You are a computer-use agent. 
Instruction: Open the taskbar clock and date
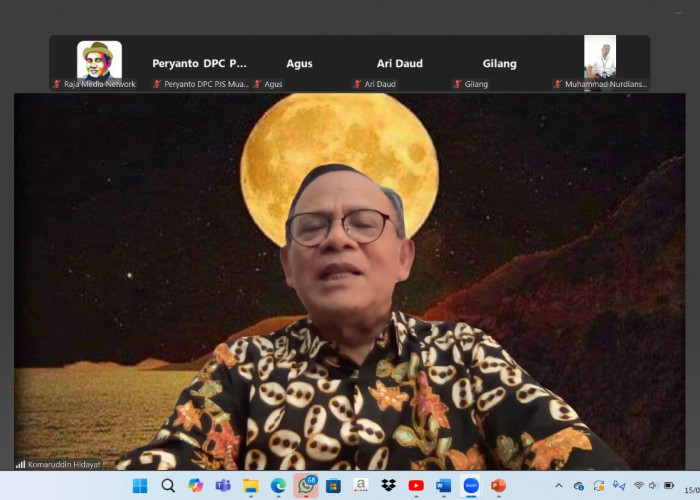(x=692, y=490)
